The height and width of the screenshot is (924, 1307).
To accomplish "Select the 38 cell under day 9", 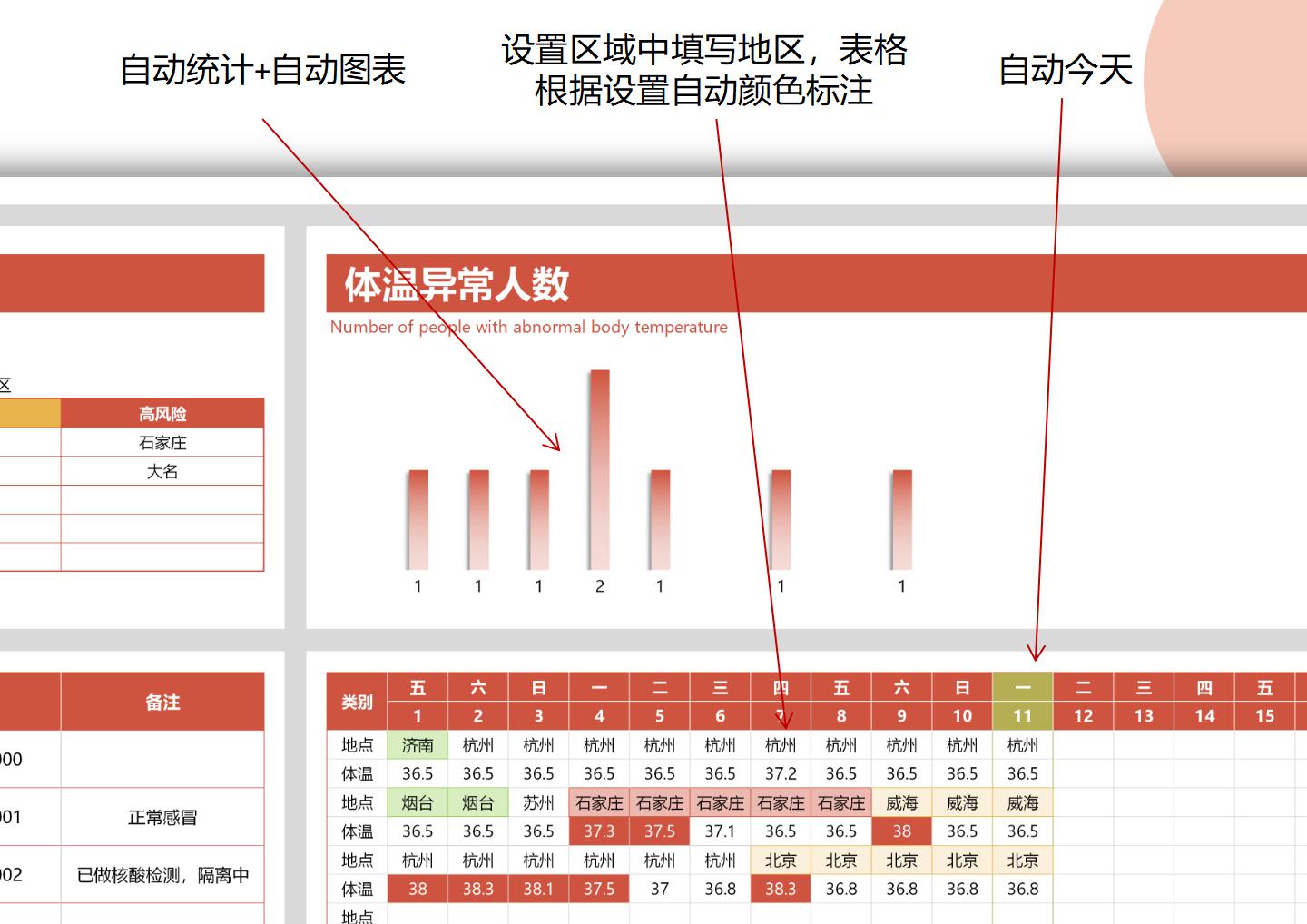I will coord(901,831).
